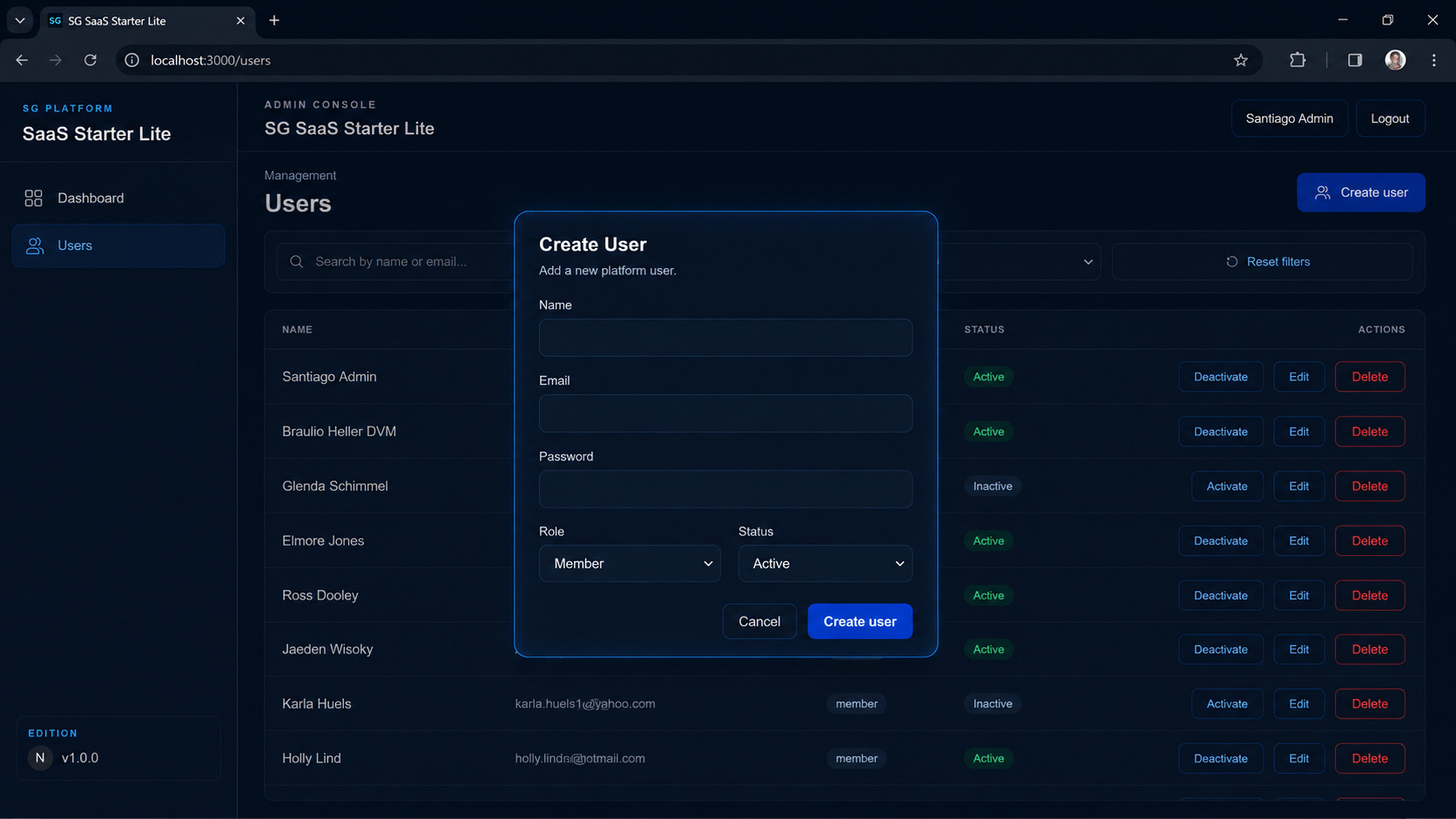Viewport: 1456px width, 819px height.
Task: Open the browser side panel icon
Action: point(1355,60)
